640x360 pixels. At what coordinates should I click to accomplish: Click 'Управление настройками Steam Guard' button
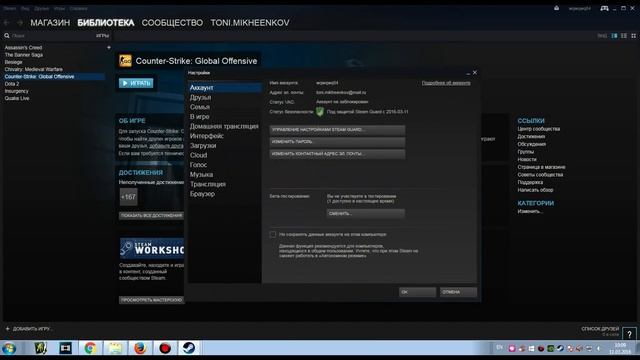point(337,130)
